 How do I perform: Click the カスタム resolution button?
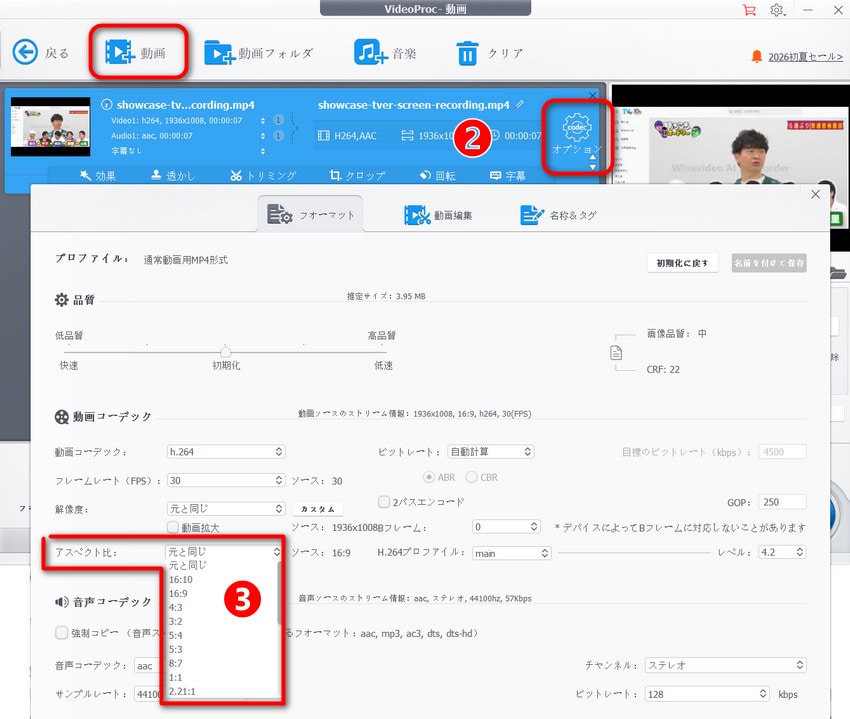coord(318,509)
